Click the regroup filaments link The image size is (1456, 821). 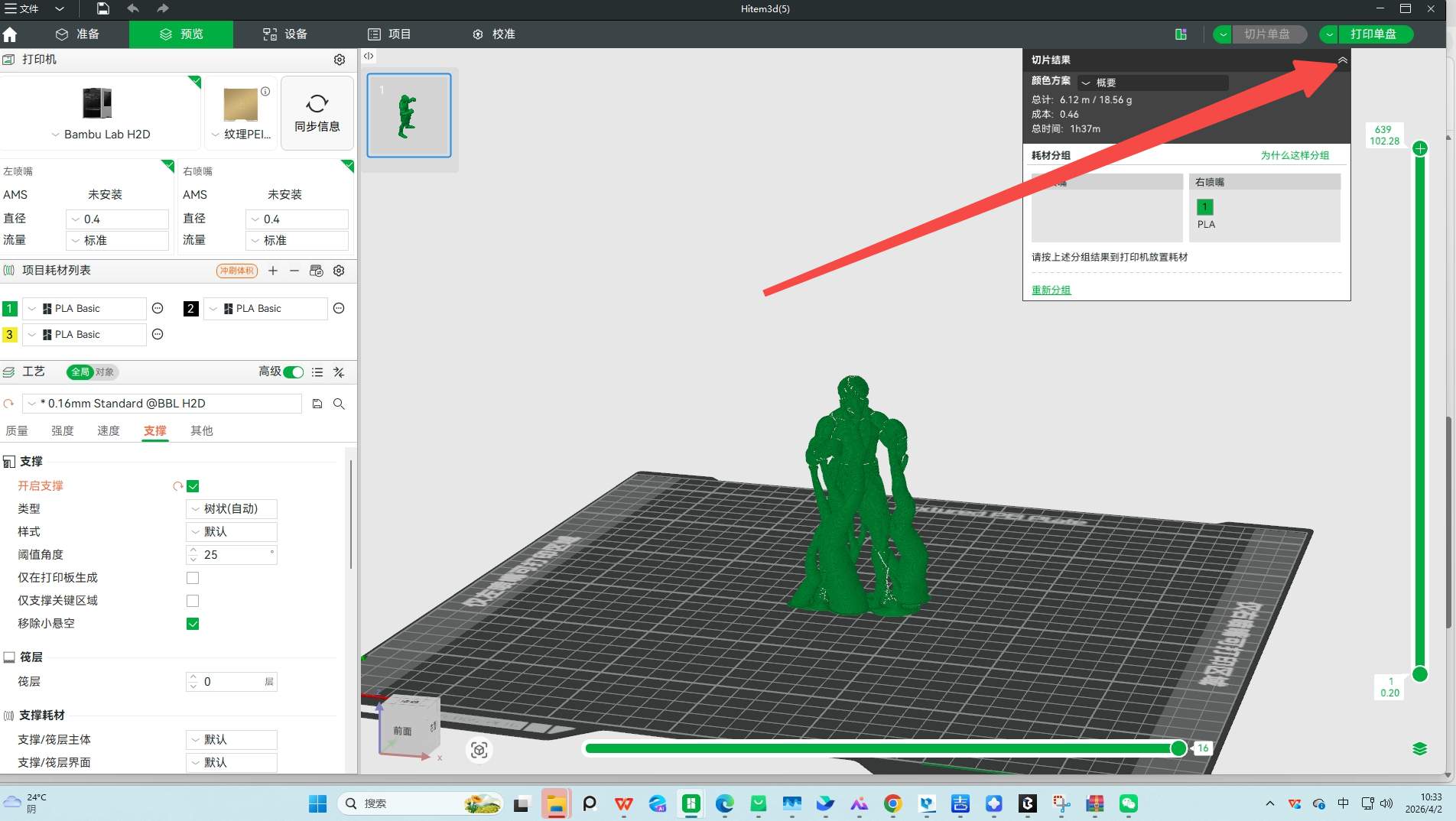[x=1051, y=290]
